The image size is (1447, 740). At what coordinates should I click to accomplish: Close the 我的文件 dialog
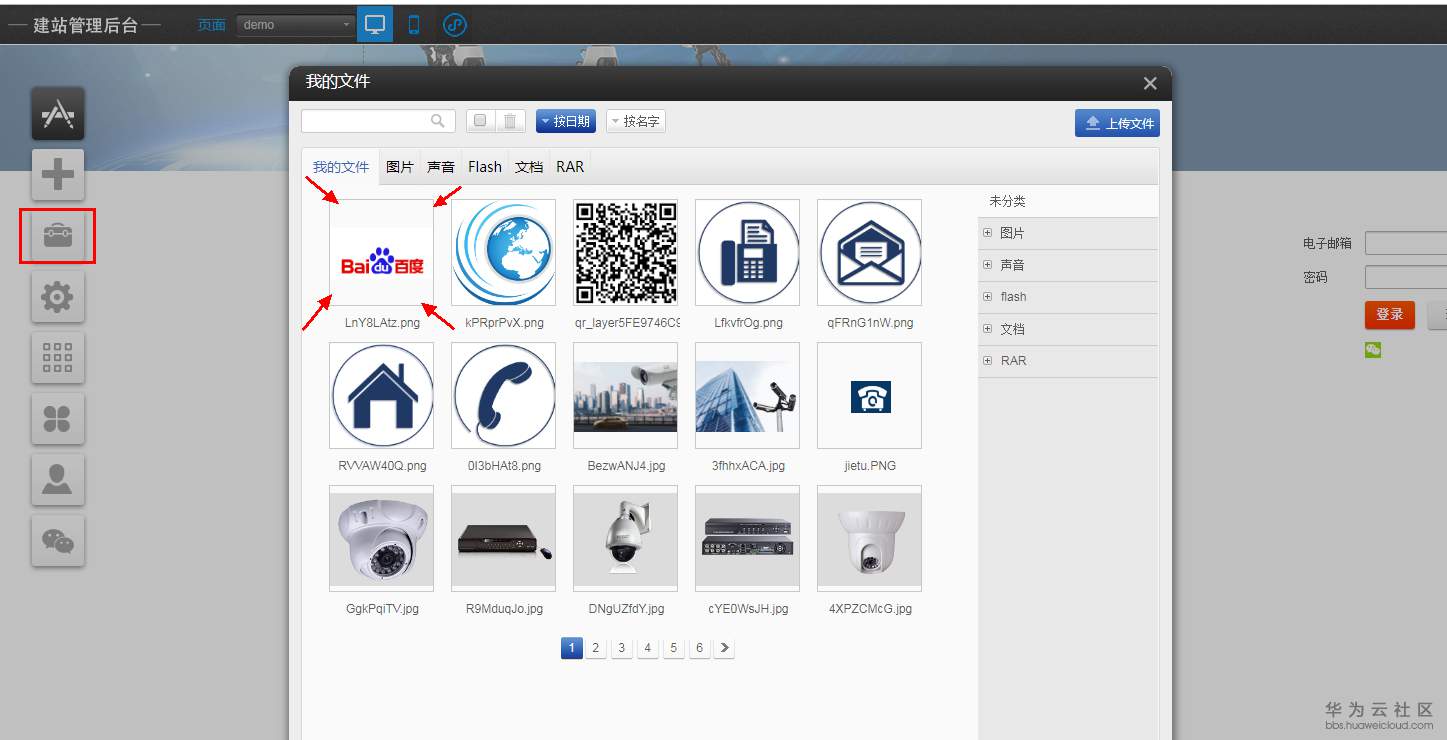click(x=1150, y=83)
